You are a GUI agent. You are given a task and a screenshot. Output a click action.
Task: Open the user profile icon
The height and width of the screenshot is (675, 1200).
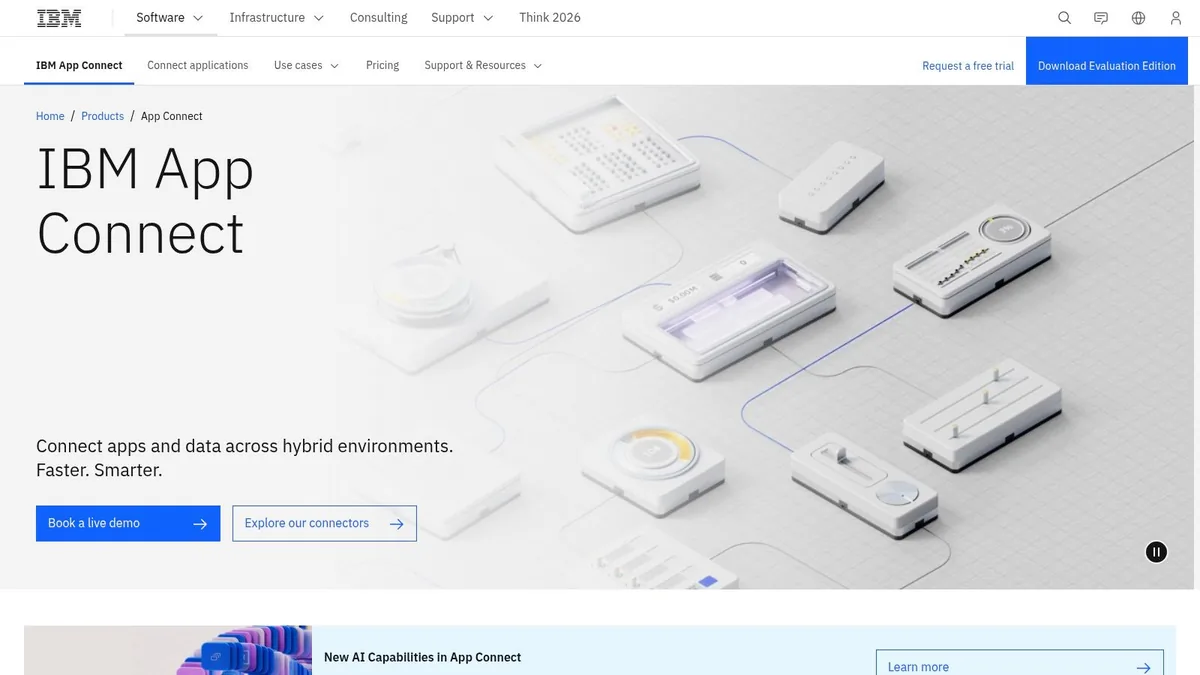coord(1176,18)
